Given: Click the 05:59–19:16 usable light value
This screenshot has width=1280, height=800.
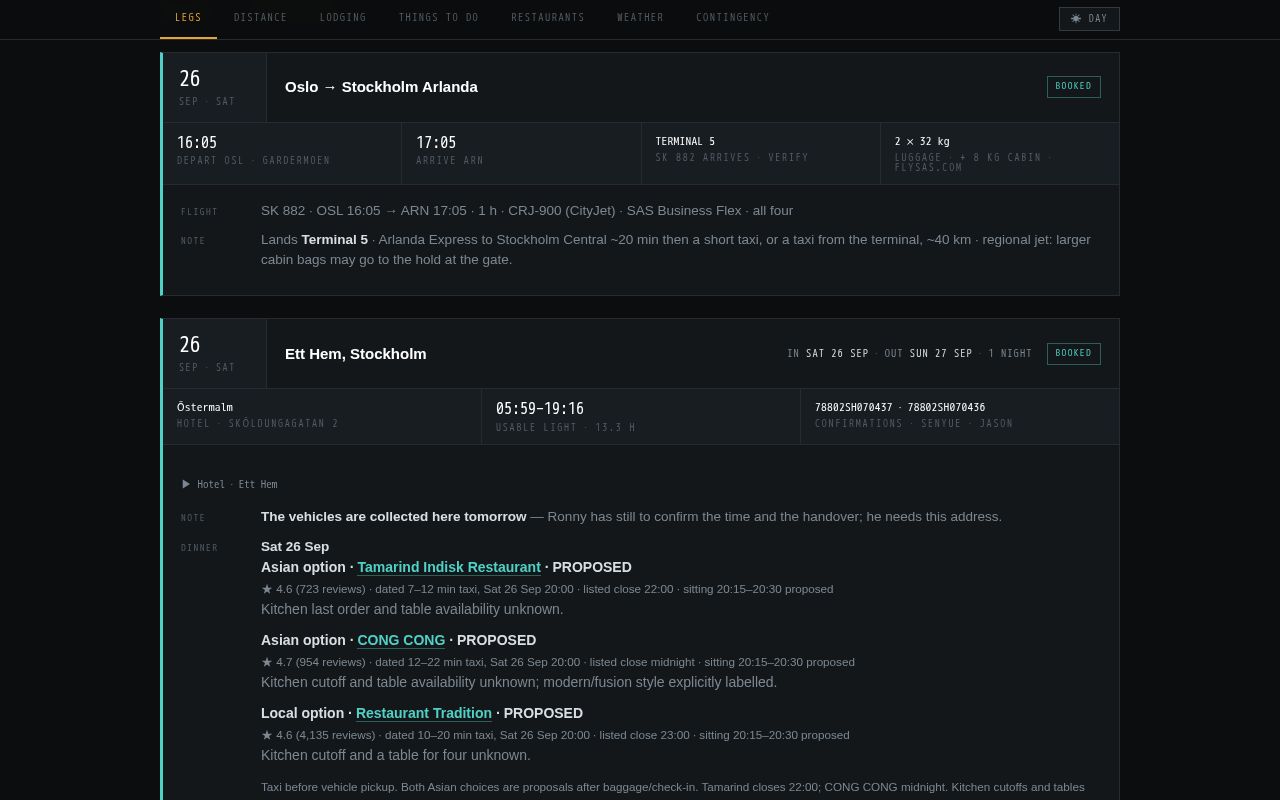Looking at the screenshot, I should (x=540, y=409).
